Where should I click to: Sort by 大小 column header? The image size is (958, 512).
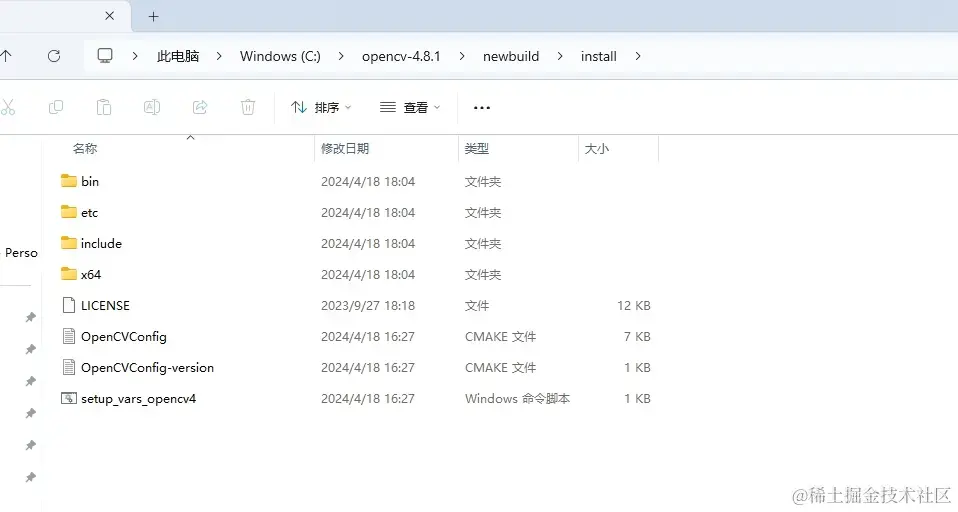pyautogui.click(x=596, y=148)
